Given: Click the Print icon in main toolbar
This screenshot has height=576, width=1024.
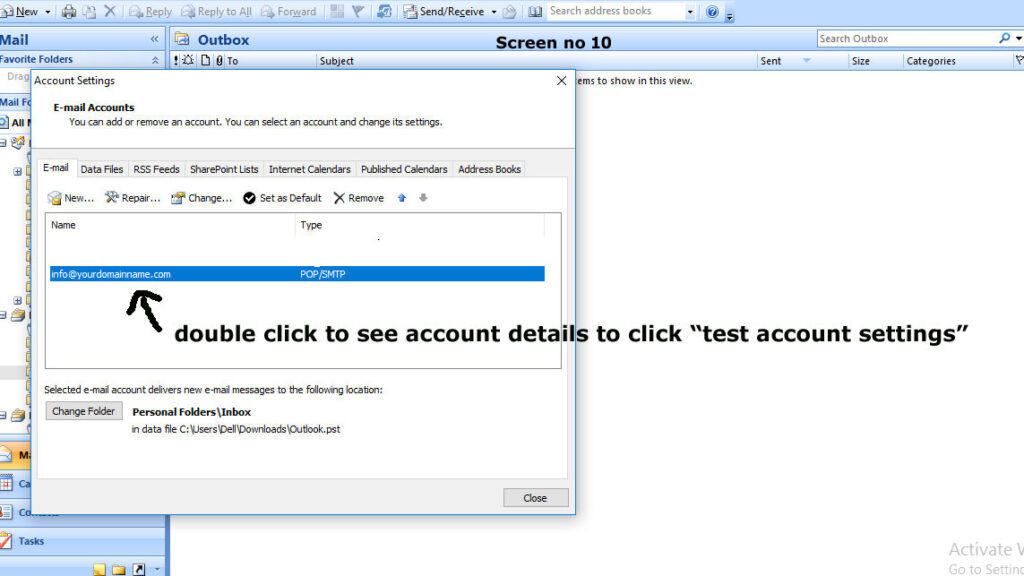Looking at the screenshot, I should tap(69, 12).
